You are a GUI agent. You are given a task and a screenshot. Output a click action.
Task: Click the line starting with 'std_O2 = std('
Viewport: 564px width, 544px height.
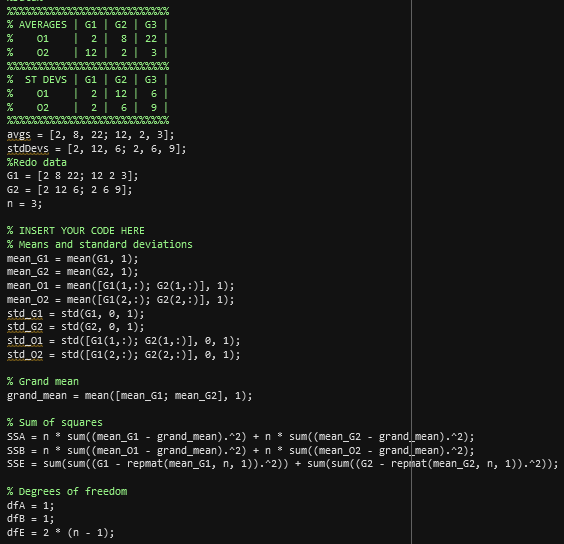[x=124, y=355]
